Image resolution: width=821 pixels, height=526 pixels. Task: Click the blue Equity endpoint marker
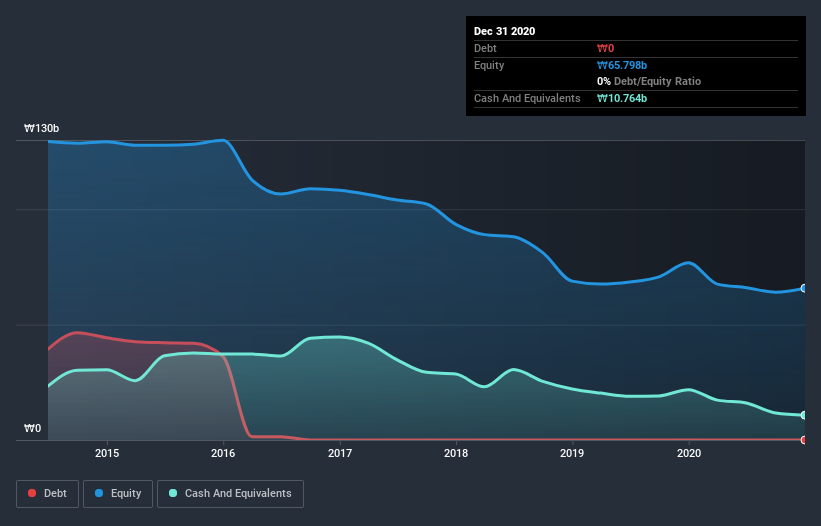pos(804,288)
